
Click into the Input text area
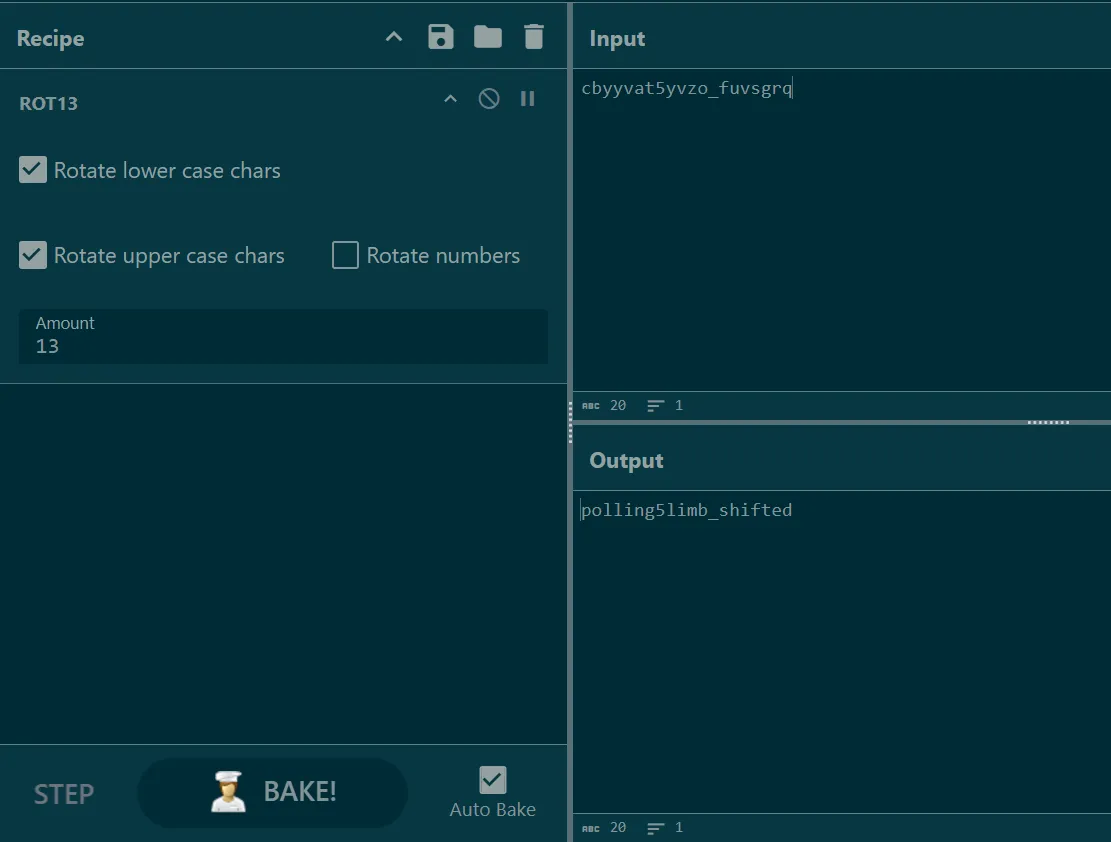[x=842, y=230]
